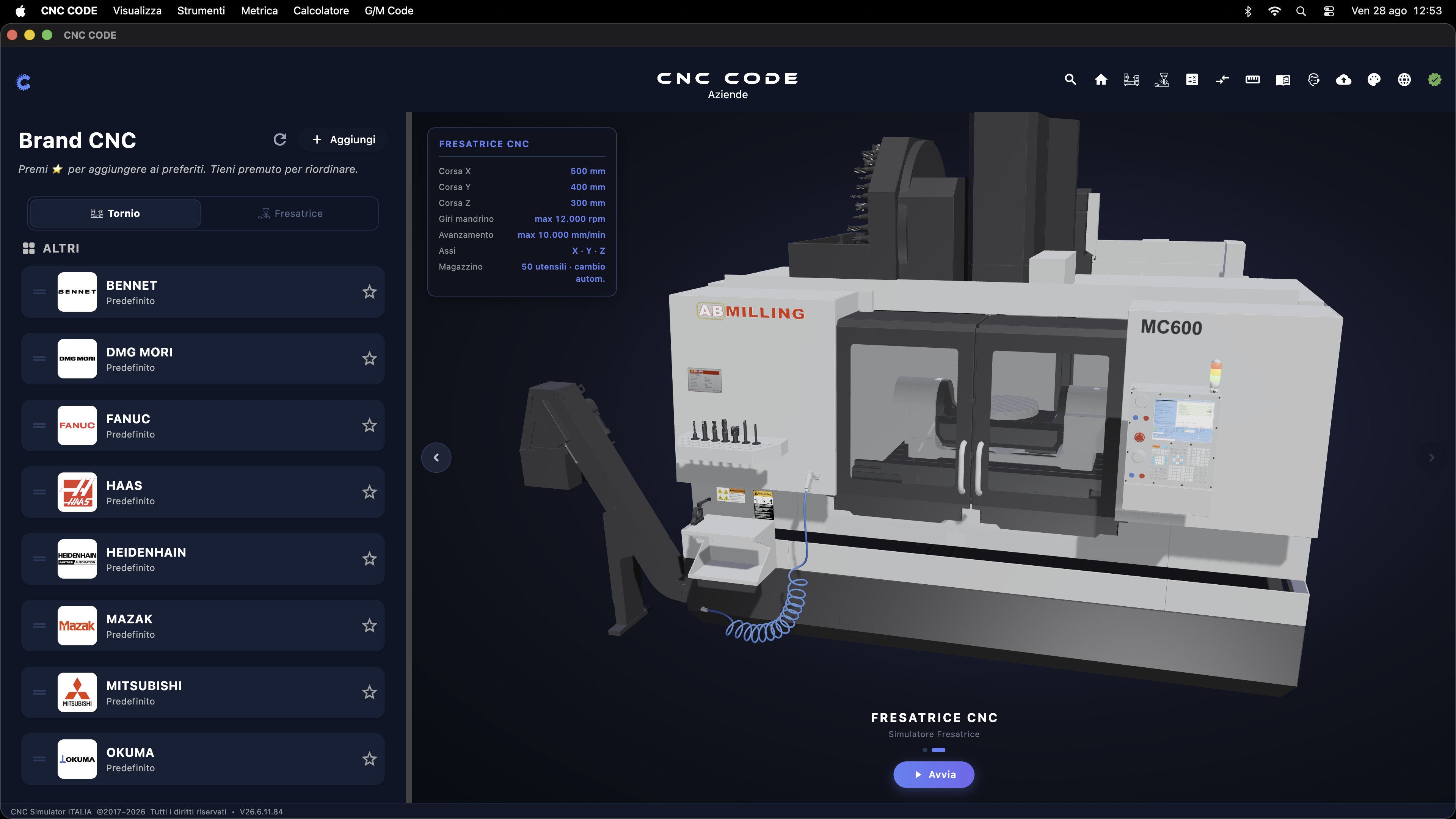Viewport: 1456px width, 819px height.
Task: Favorite the MITSUBISHI brand star
Action: (x=370, y=692)
